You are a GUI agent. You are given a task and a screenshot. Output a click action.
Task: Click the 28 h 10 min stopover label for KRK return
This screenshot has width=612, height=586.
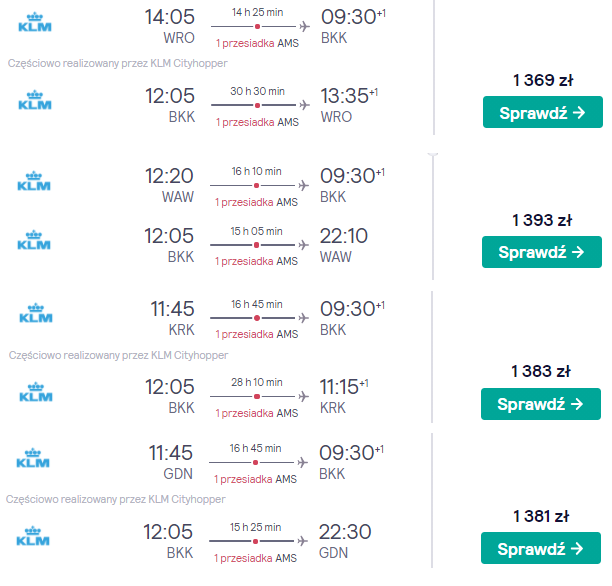pos(257,413)
